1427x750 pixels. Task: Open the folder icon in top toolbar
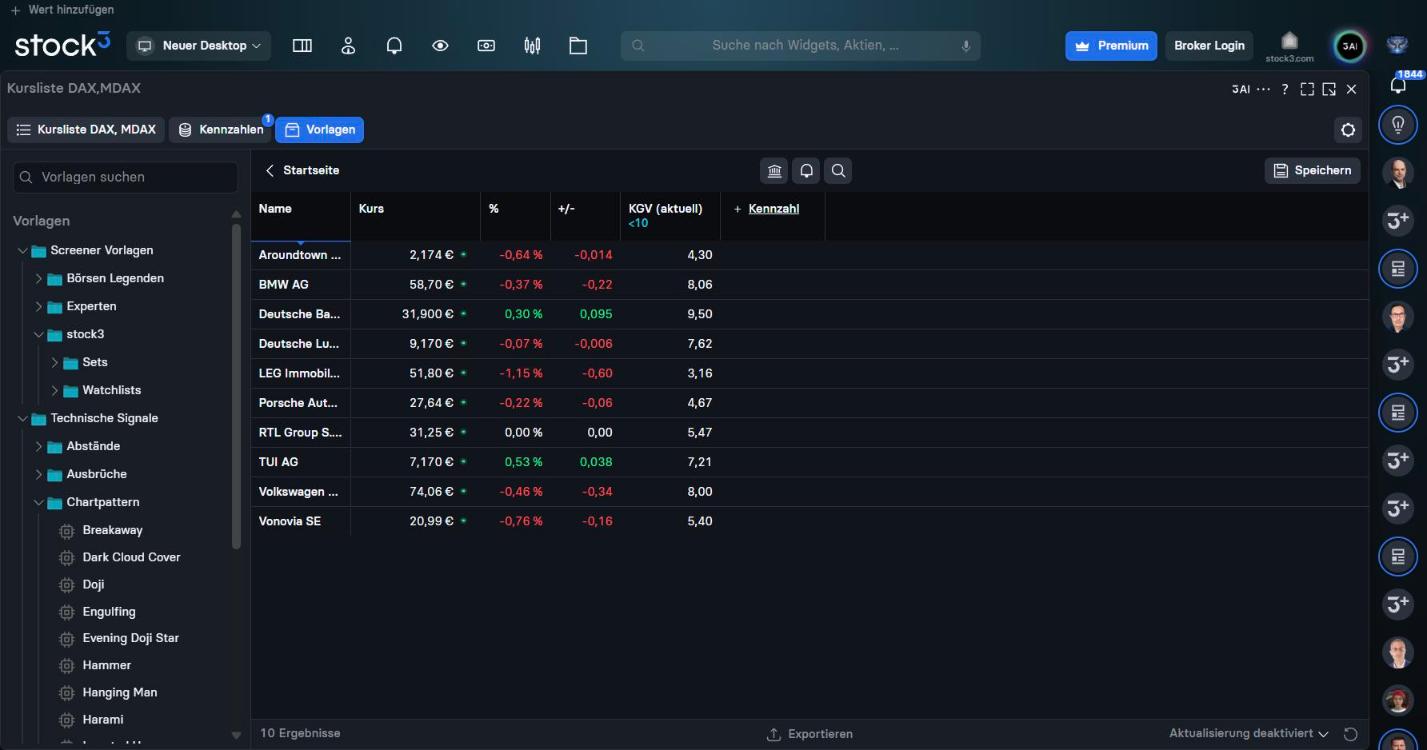click(578, 46)
